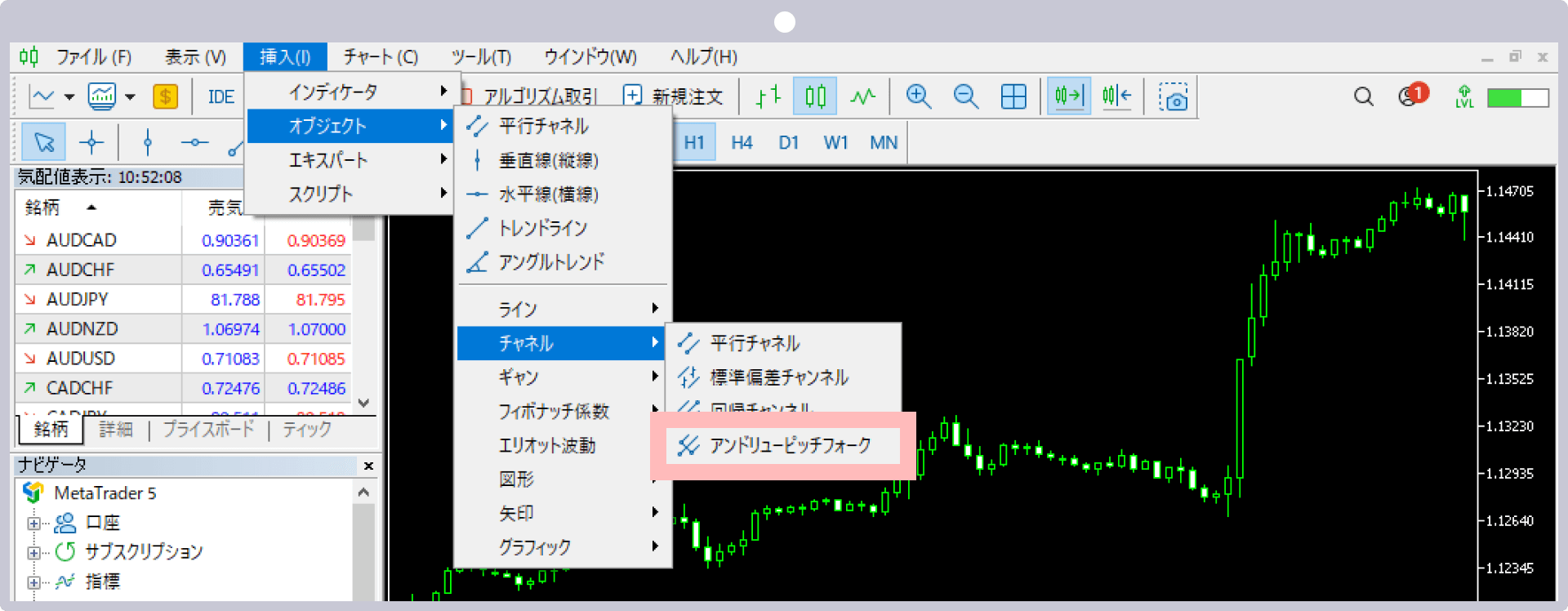Expand the フィボナッチ係数 submenu

(x=563, y=411)
